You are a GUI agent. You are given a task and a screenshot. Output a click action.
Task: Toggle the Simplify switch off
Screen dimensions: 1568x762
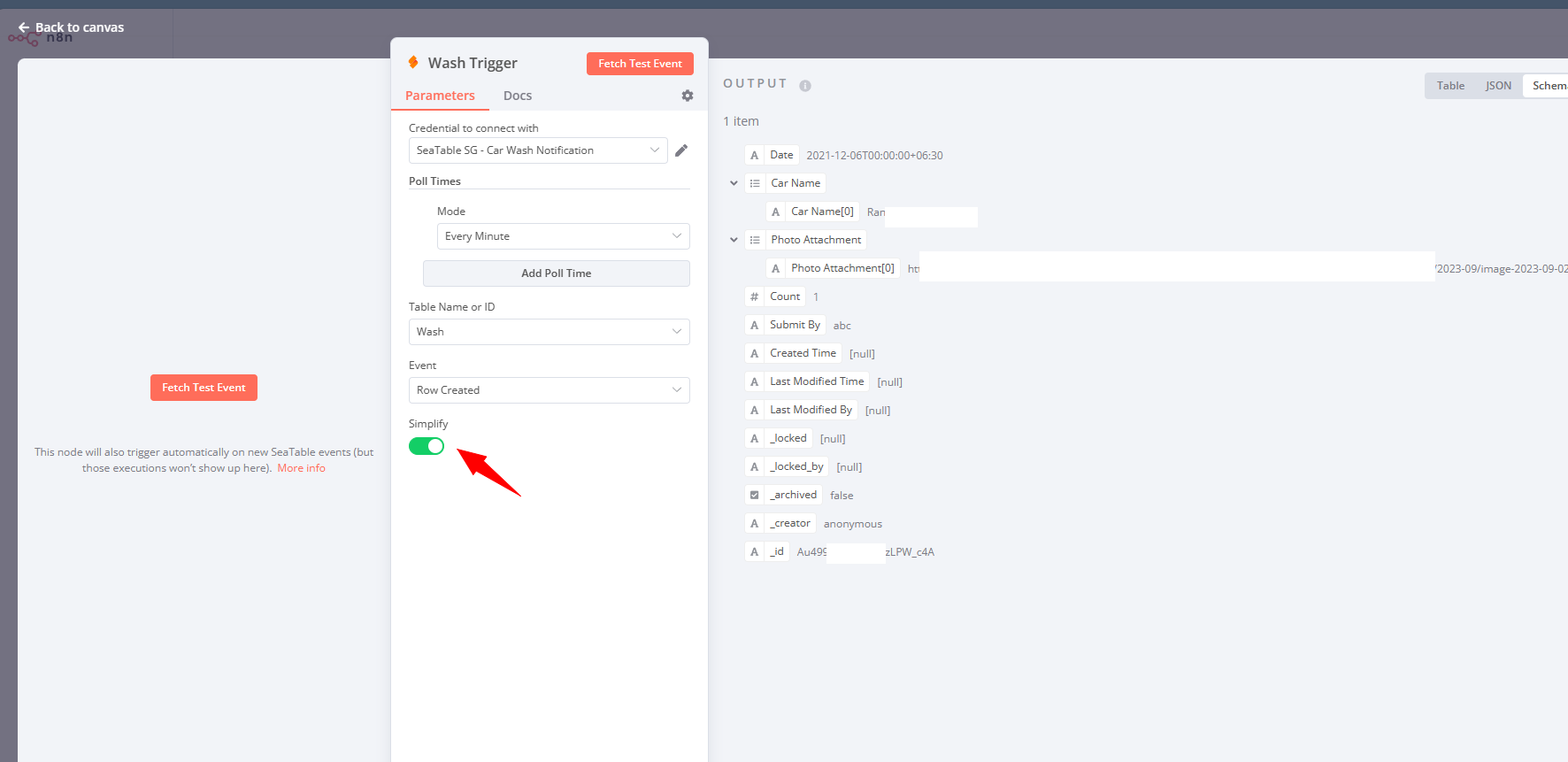427,446
